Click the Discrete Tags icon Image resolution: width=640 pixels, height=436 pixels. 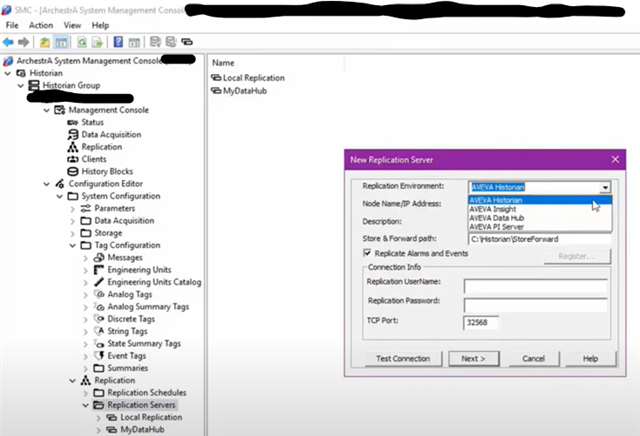(99, 319)
